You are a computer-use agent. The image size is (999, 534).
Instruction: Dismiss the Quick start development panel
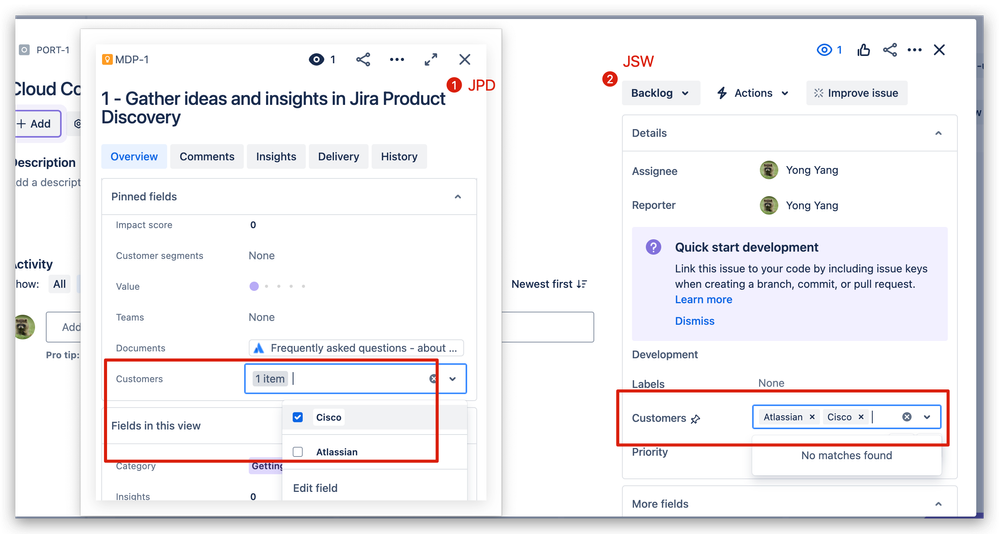tap(694, 321)
